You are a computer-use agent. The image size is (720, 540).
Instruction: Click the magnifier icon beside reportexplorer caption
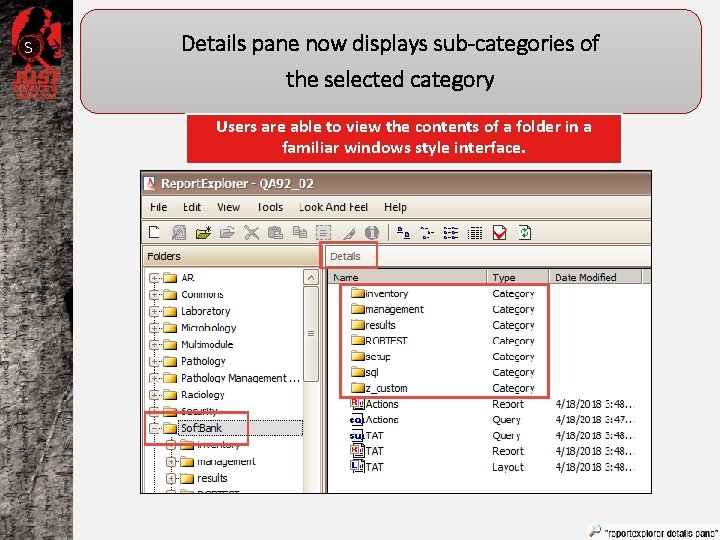(595, 531)
